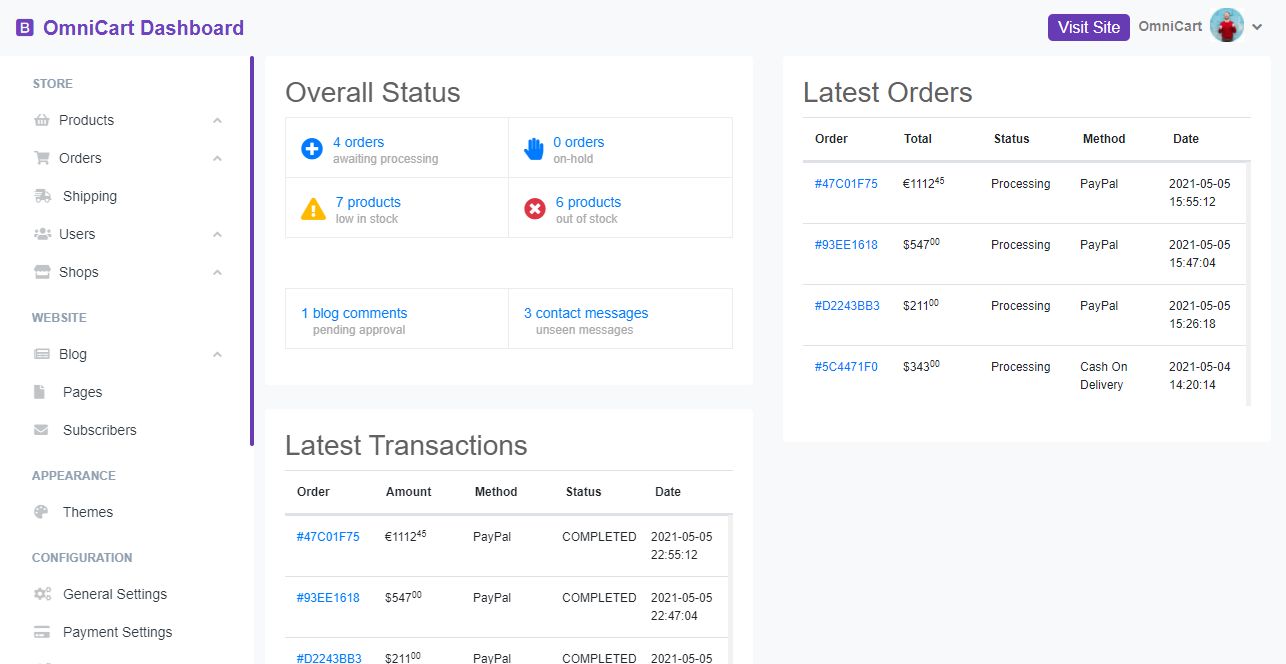Click the General Settings gears icon

pos(43,594)
